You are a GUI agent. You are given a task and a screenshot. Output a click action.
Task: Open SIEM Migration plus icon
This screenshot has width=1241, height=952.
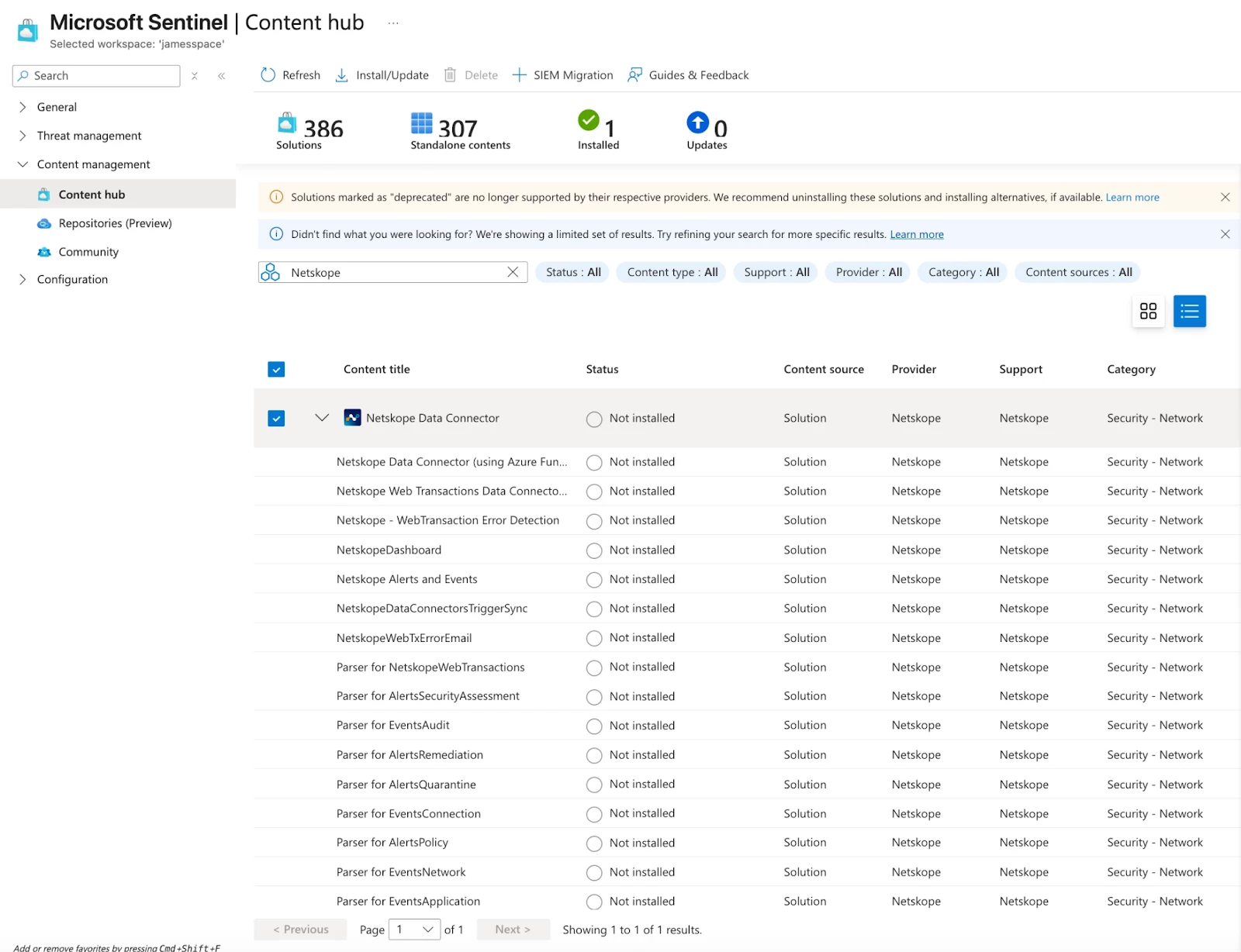(x=520, y=75)
